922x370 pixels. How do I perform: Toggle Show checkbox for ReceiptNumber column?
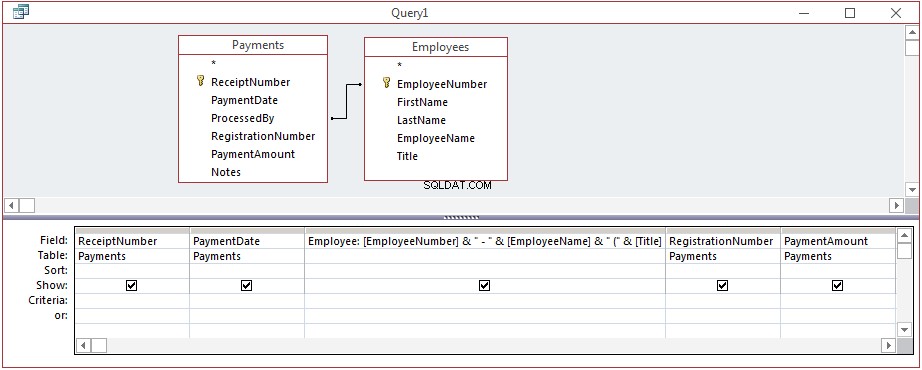132,285
